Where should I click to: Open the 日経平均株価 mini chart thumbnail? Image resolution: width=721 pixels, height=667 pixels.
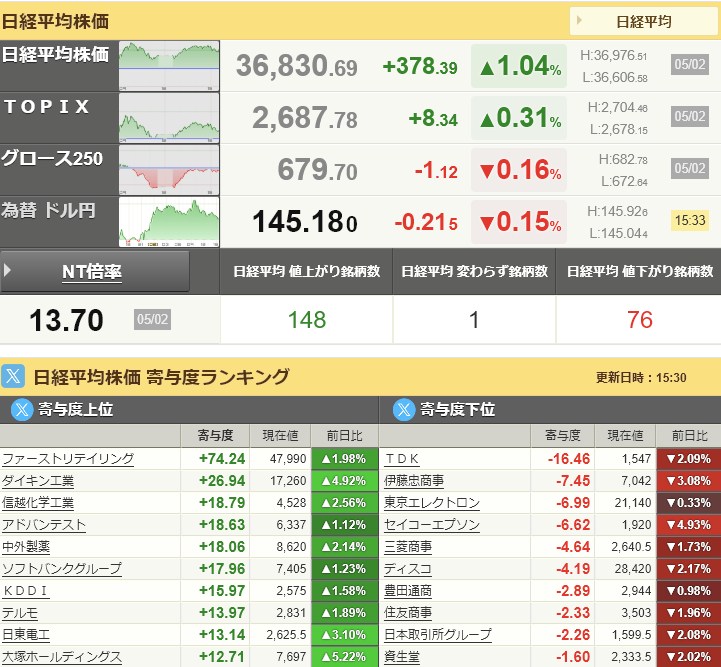pyautogui.click(x=169, y=66)
